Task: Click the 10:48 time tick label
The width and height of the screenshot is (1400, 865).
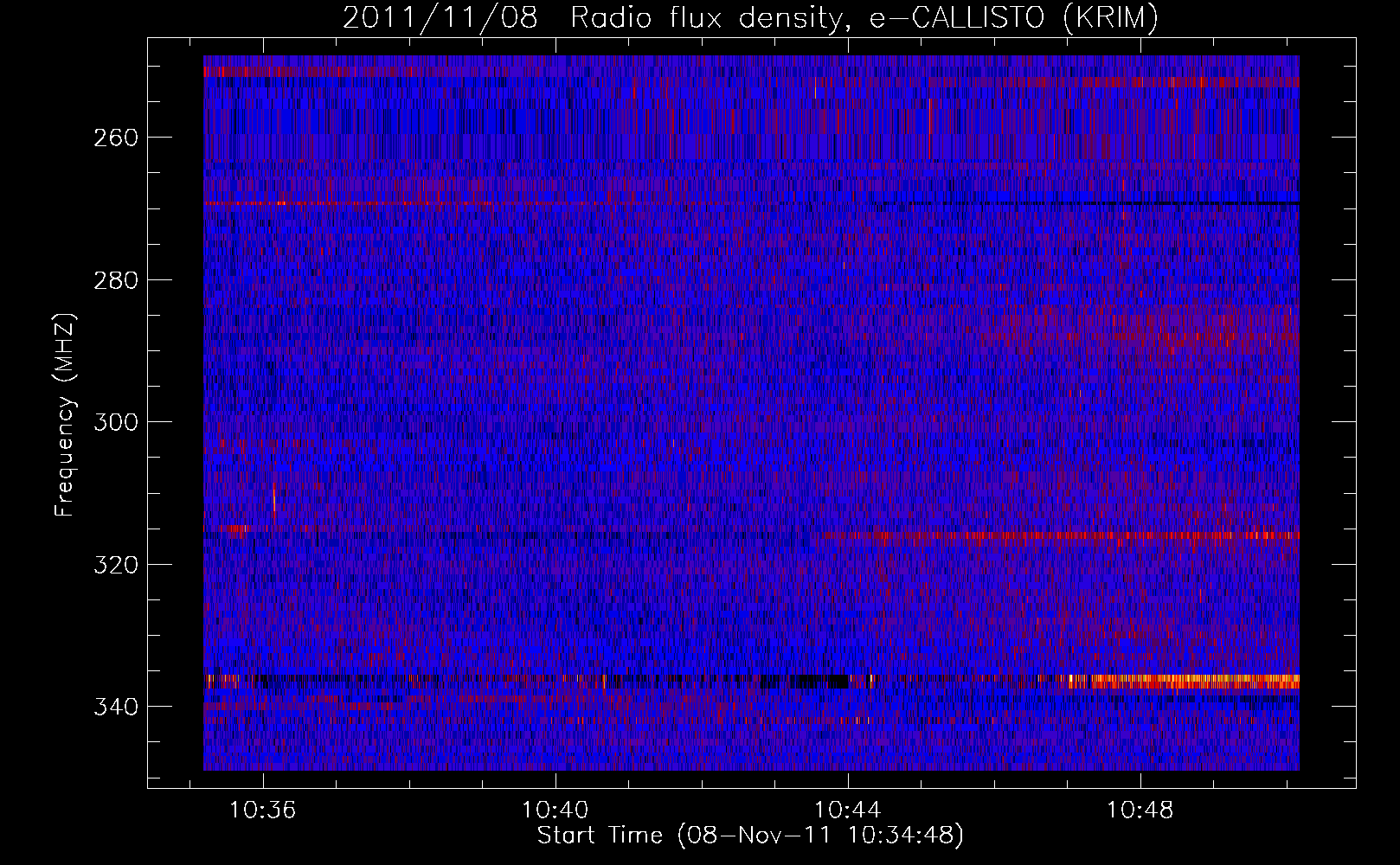Action: [1140, 810]
